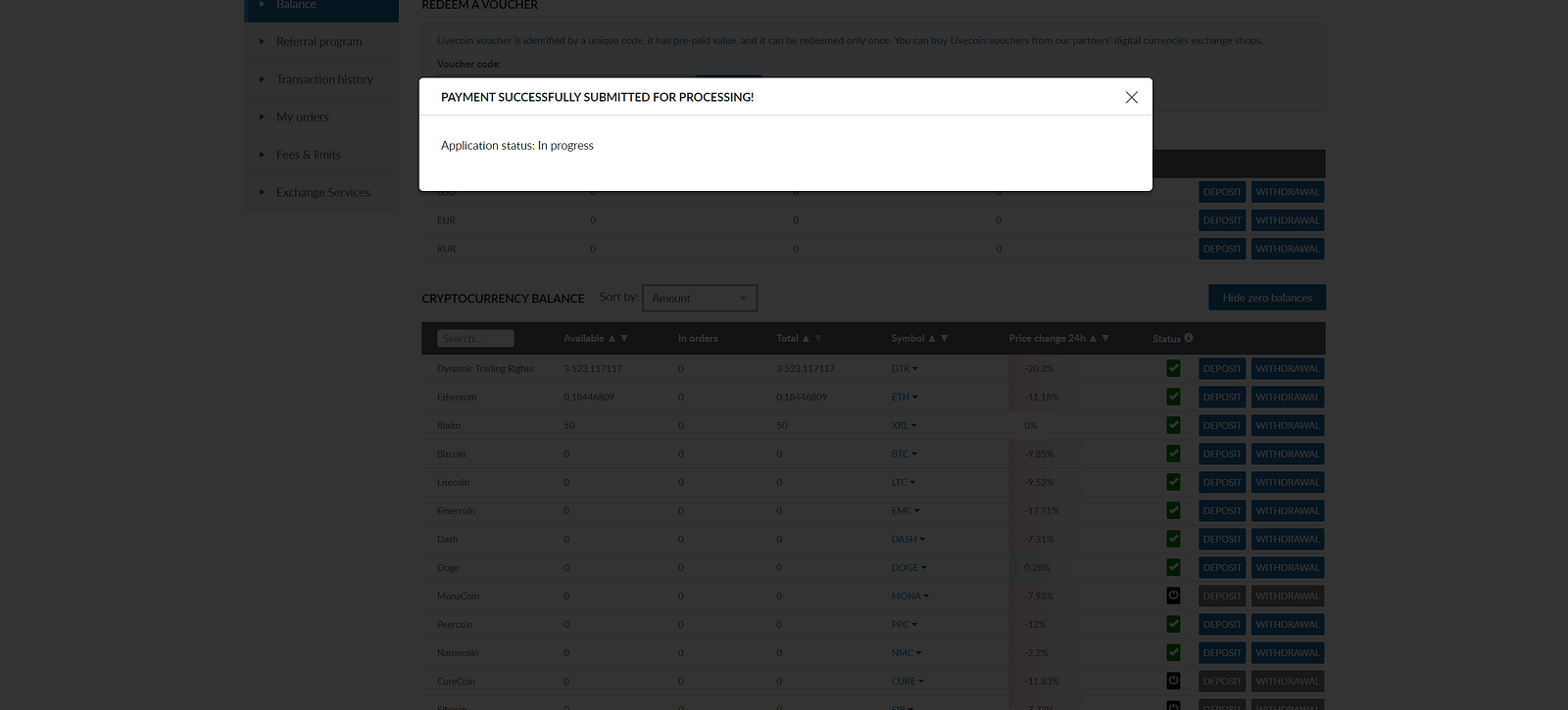The height and width of the screenshot is (710, 1568).
Task: Expand the CURE symbol dropdown
Action: pyautogui.click(x=908, y=682)
